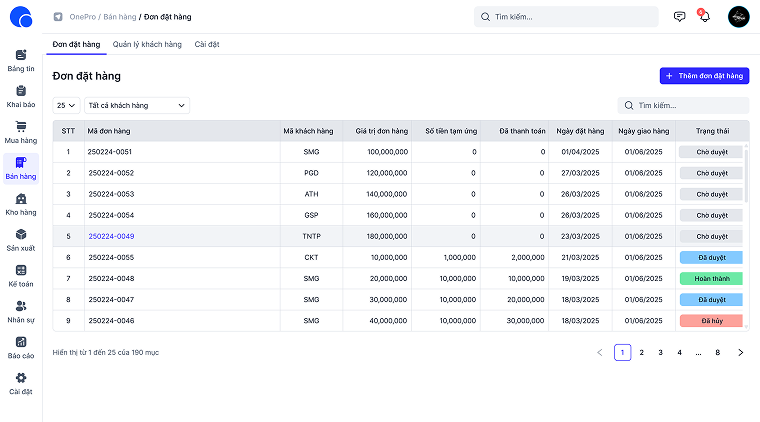Click Thêm đơn đặt hàng button
The width and height of the screenshot is (760, 422).
[x=704, y=76]
